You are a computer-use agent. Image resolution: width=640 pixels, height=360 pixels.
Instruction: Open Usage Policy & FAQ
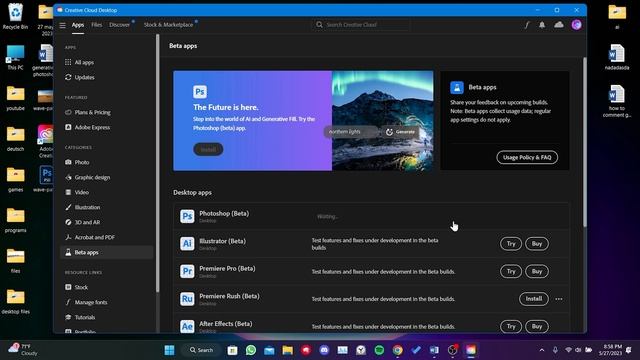click(x=527, y=158)
